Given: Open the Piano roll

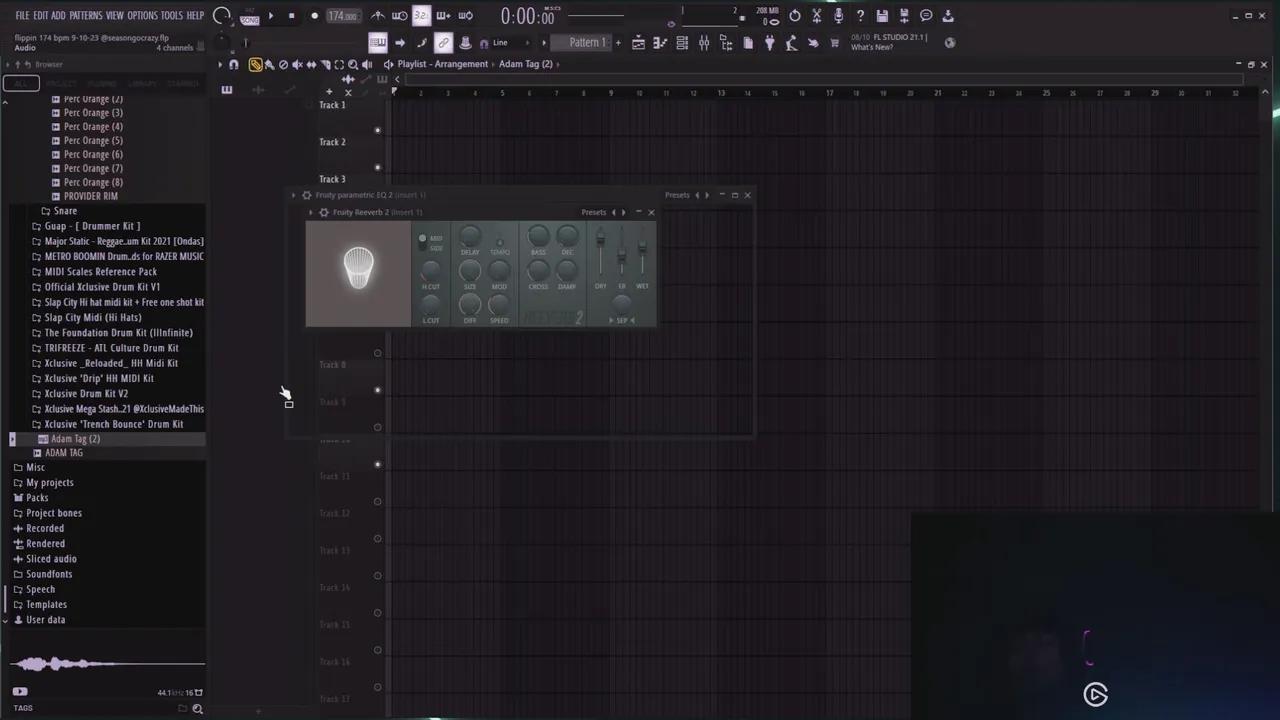Looking at the screenshot, I should [x=659, y=43].
